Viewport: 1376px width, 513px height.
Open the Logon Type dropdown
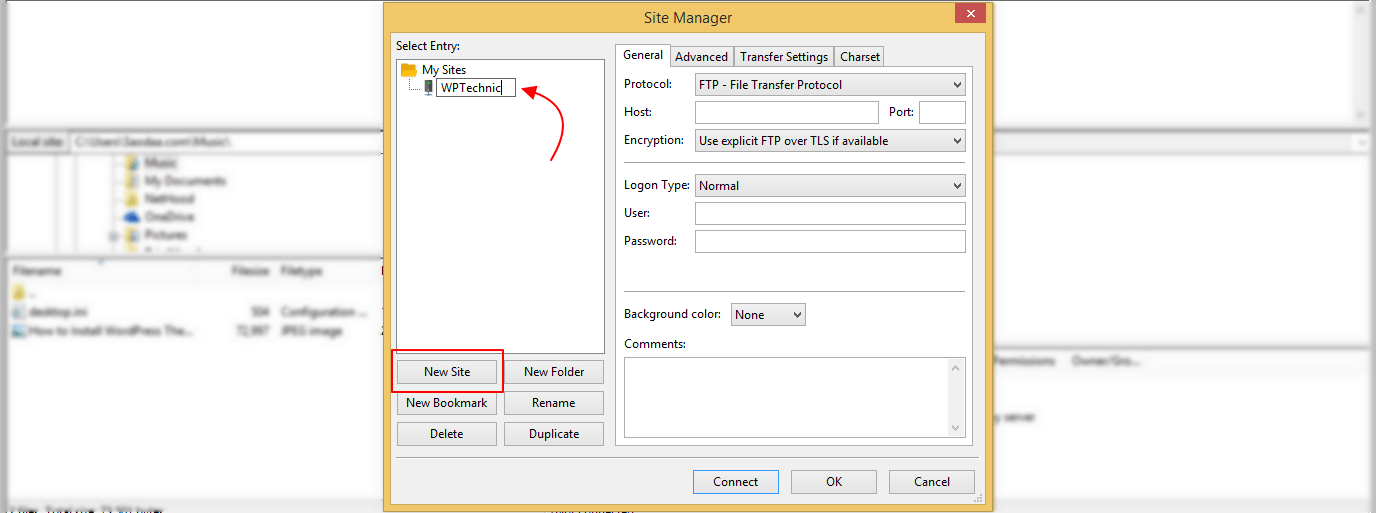(x=830, y=186)
